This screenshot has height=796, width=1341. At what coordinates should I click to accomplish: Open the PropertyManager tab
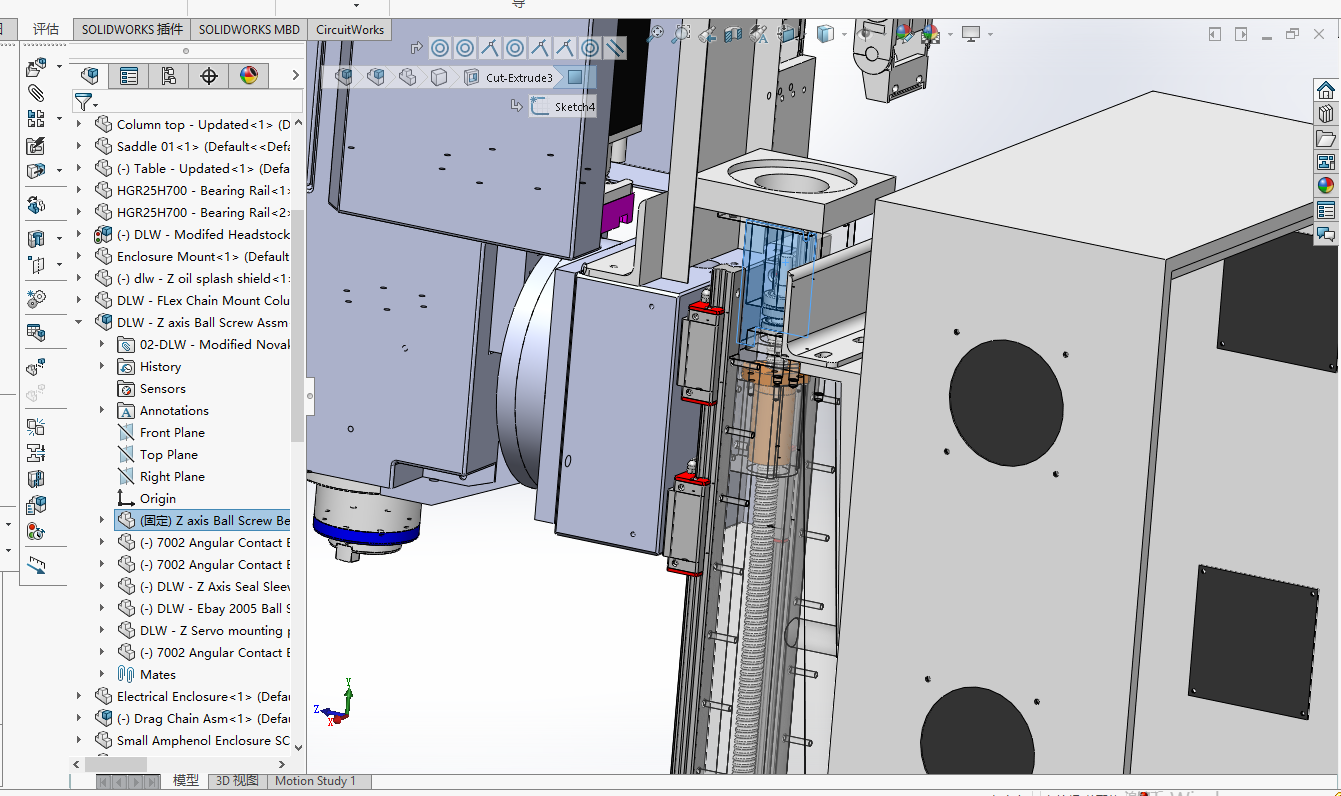(129, 75)
